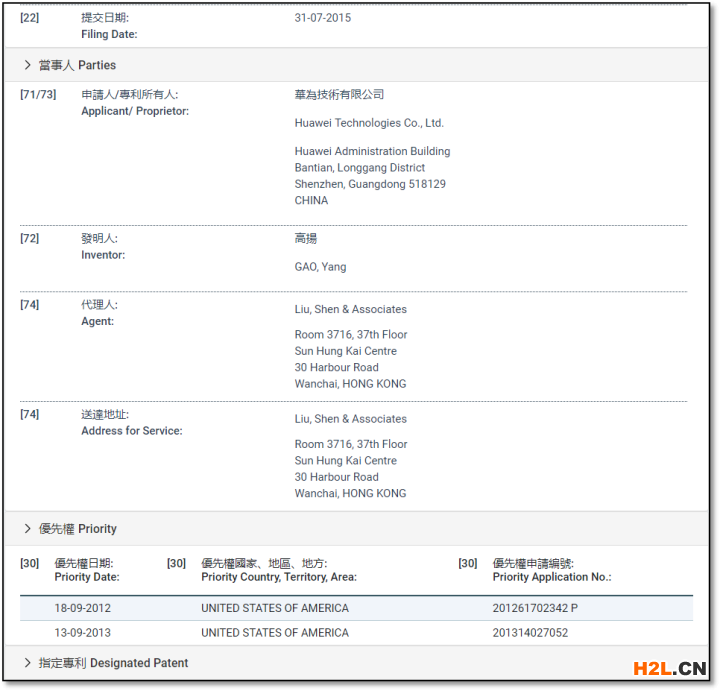The height and width of the screenshot is (691, 720).
Task: Collapse the Priority section chevron
Action: point(27,528)
